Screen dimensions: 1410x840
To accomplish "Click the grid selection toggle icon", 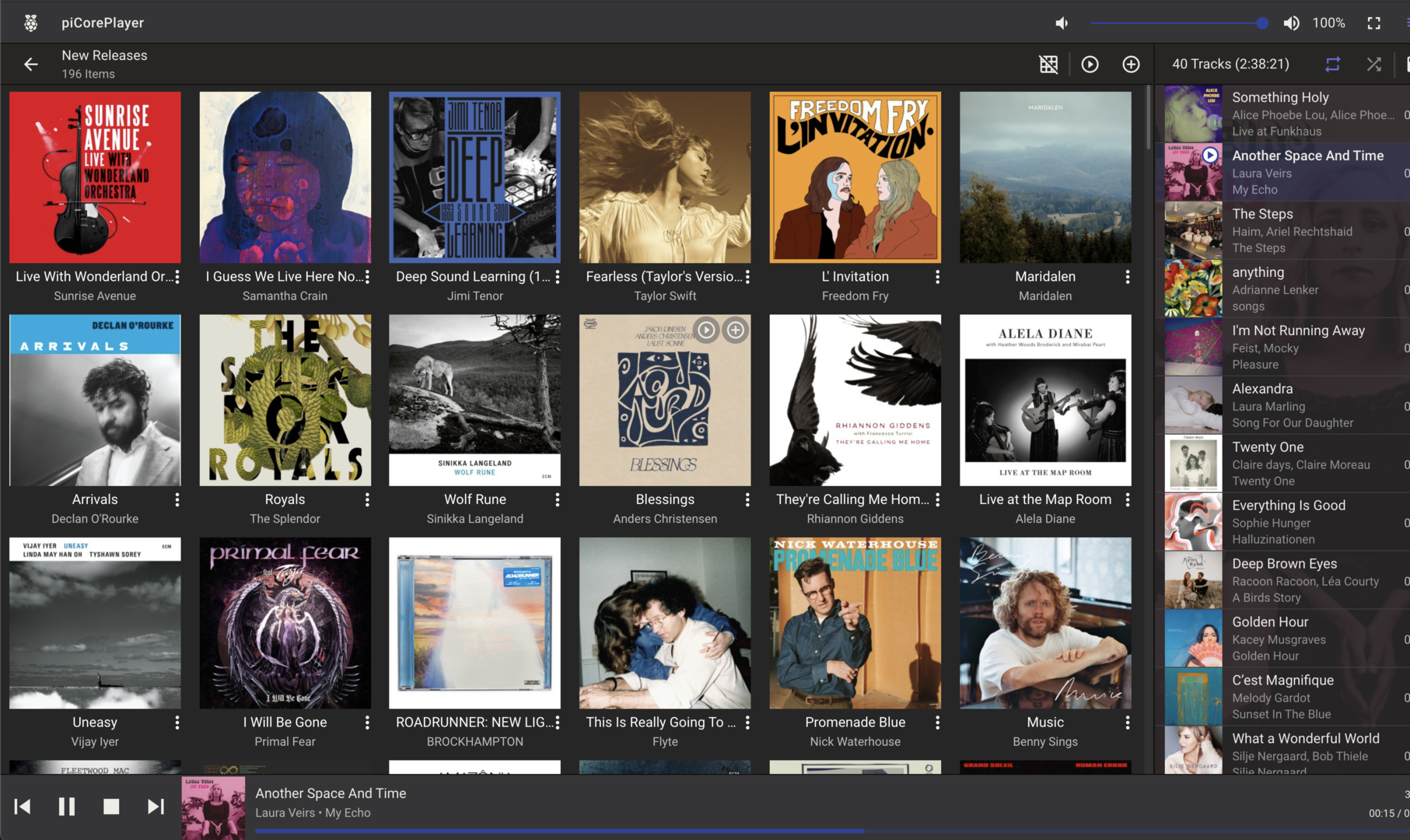I will coord(1048,65).
